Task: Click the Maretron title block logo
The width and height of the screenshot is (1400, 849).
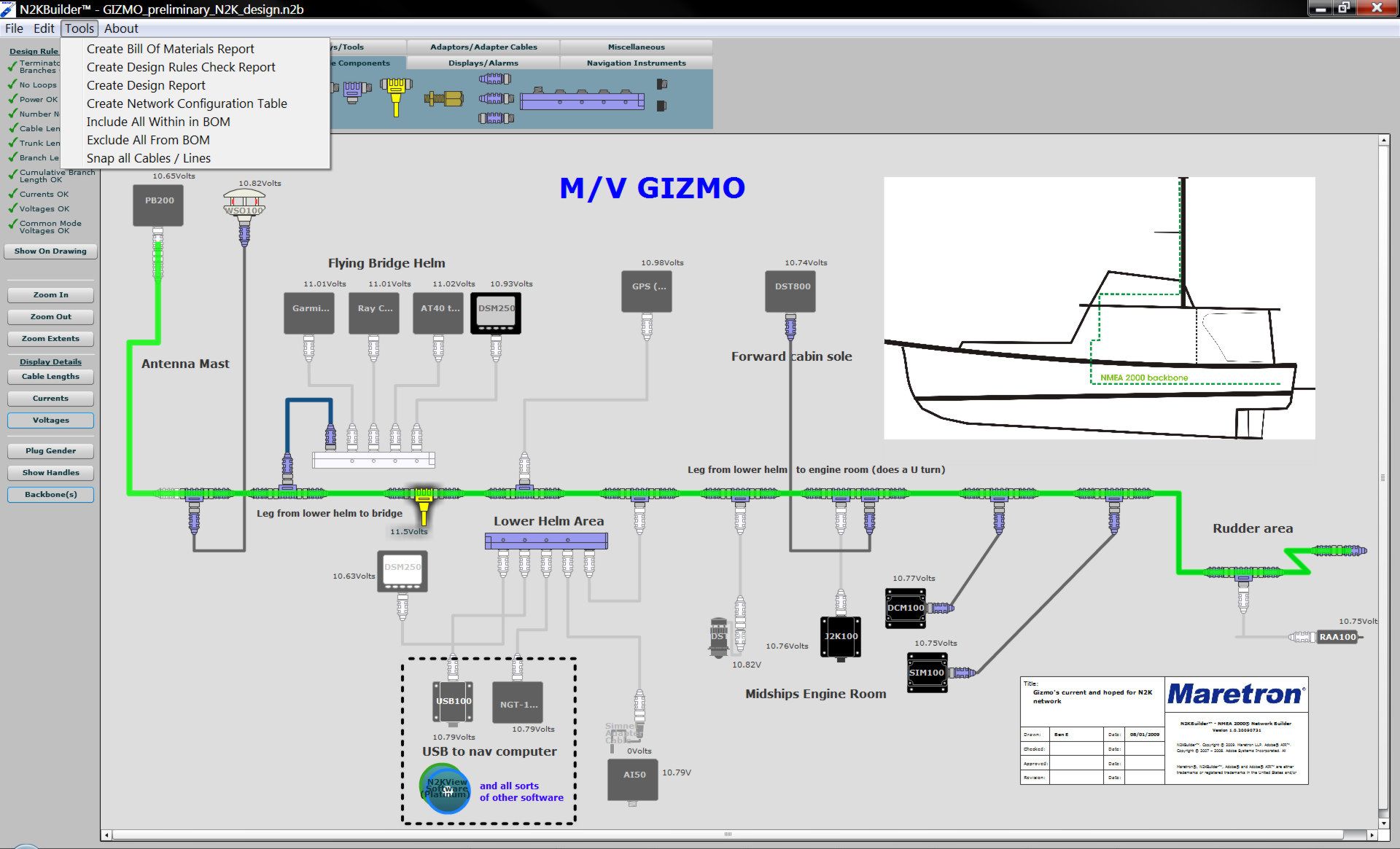Action: 1236,694
